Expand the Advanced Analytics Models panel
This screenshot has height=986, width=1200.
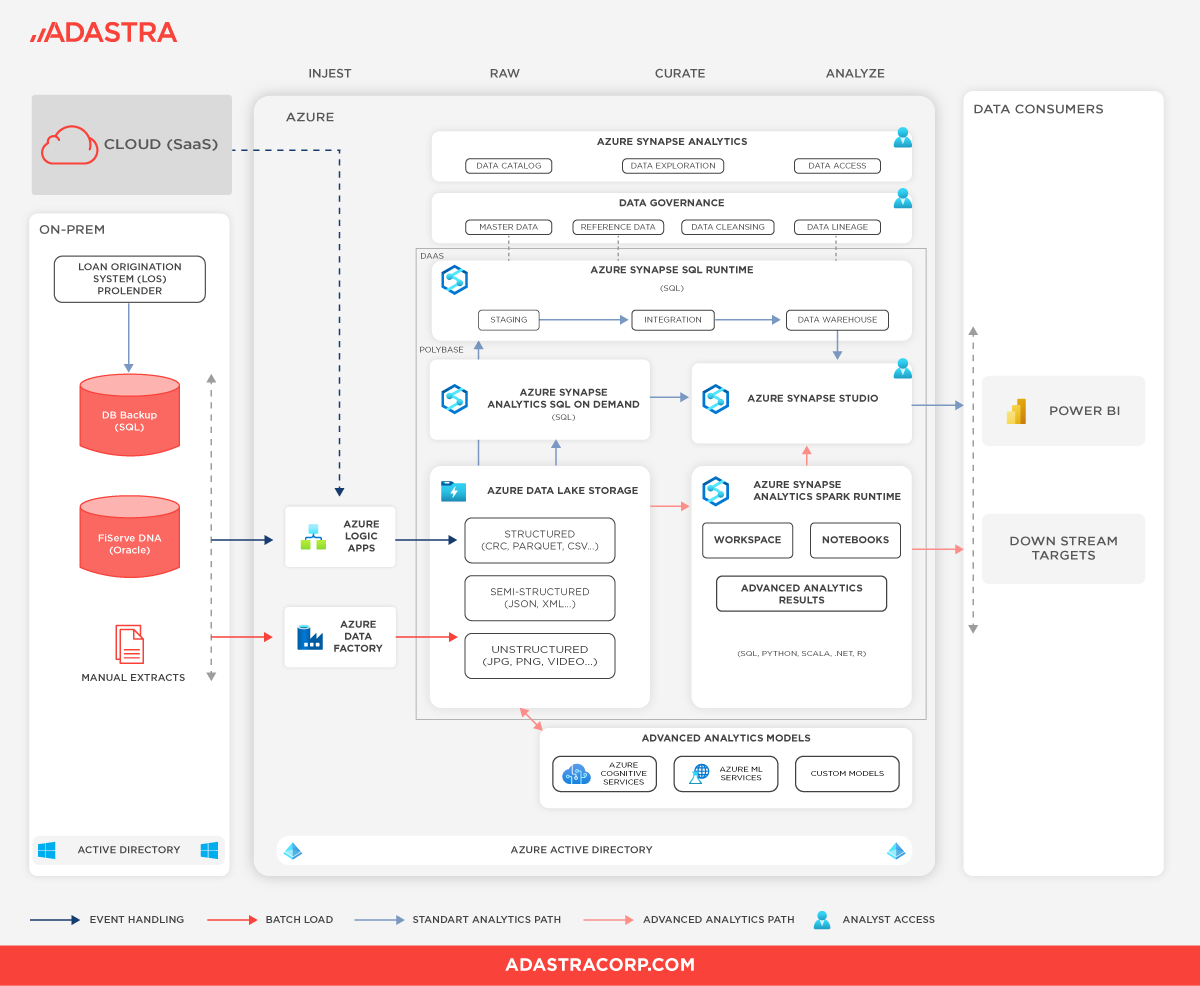click(727, 738)
